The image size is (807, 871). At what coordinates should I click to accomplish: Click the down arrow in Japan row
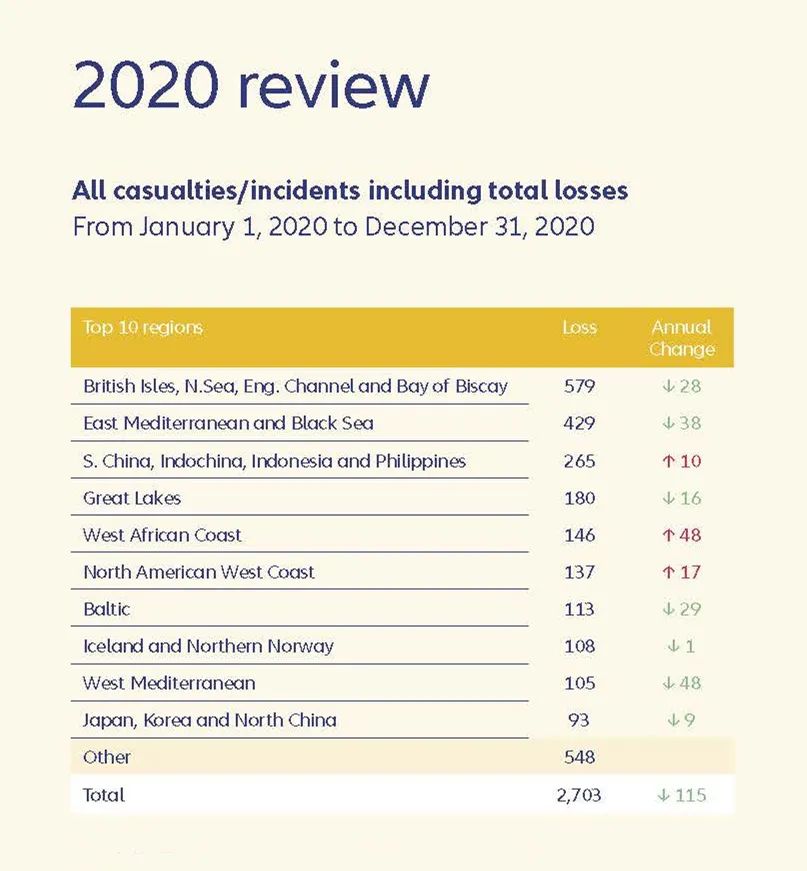pyautogui.click(x=673, y=720)
